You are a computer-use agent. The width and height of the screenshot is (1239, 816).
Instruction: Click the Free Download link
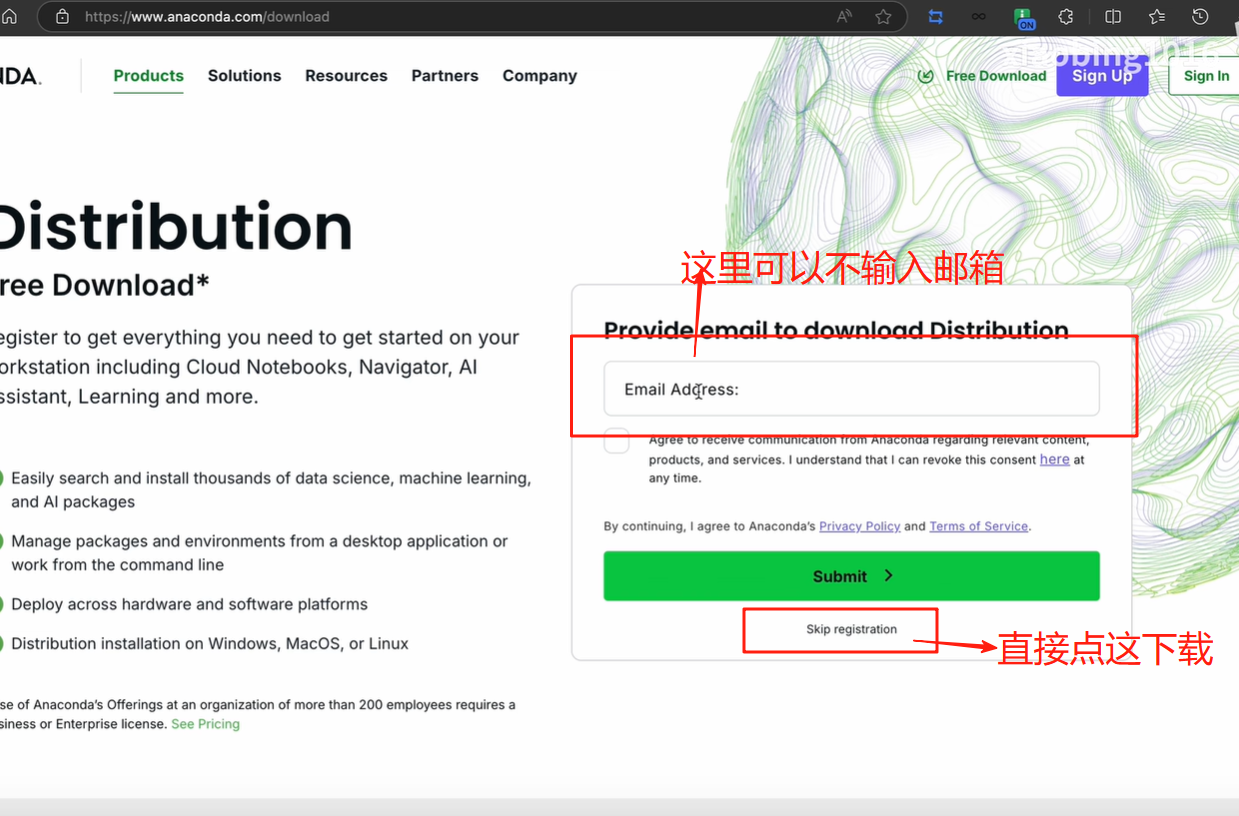[996, 76]
